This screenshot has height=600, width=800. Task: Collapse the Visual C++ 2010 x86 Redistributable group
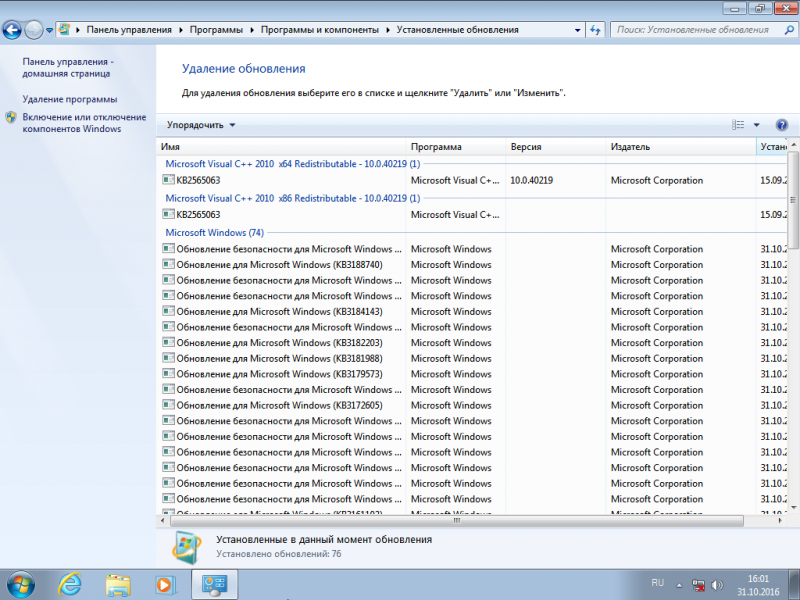(x=292, y=198)
